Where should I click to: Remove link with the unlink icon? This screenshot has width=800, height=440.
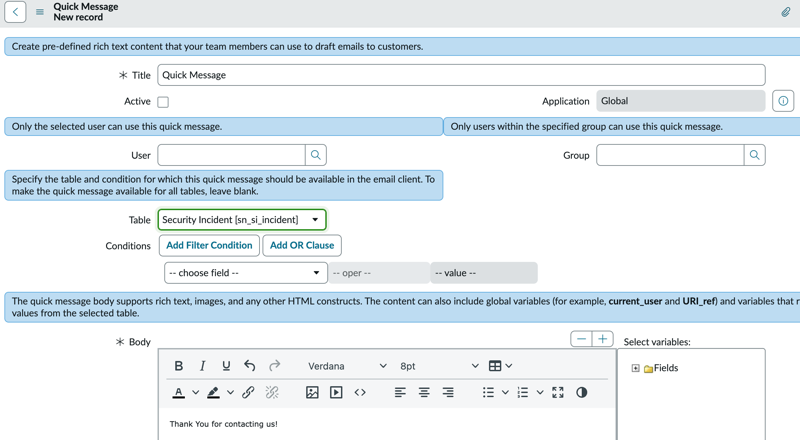pyautogui.click(x=272, y=393)
